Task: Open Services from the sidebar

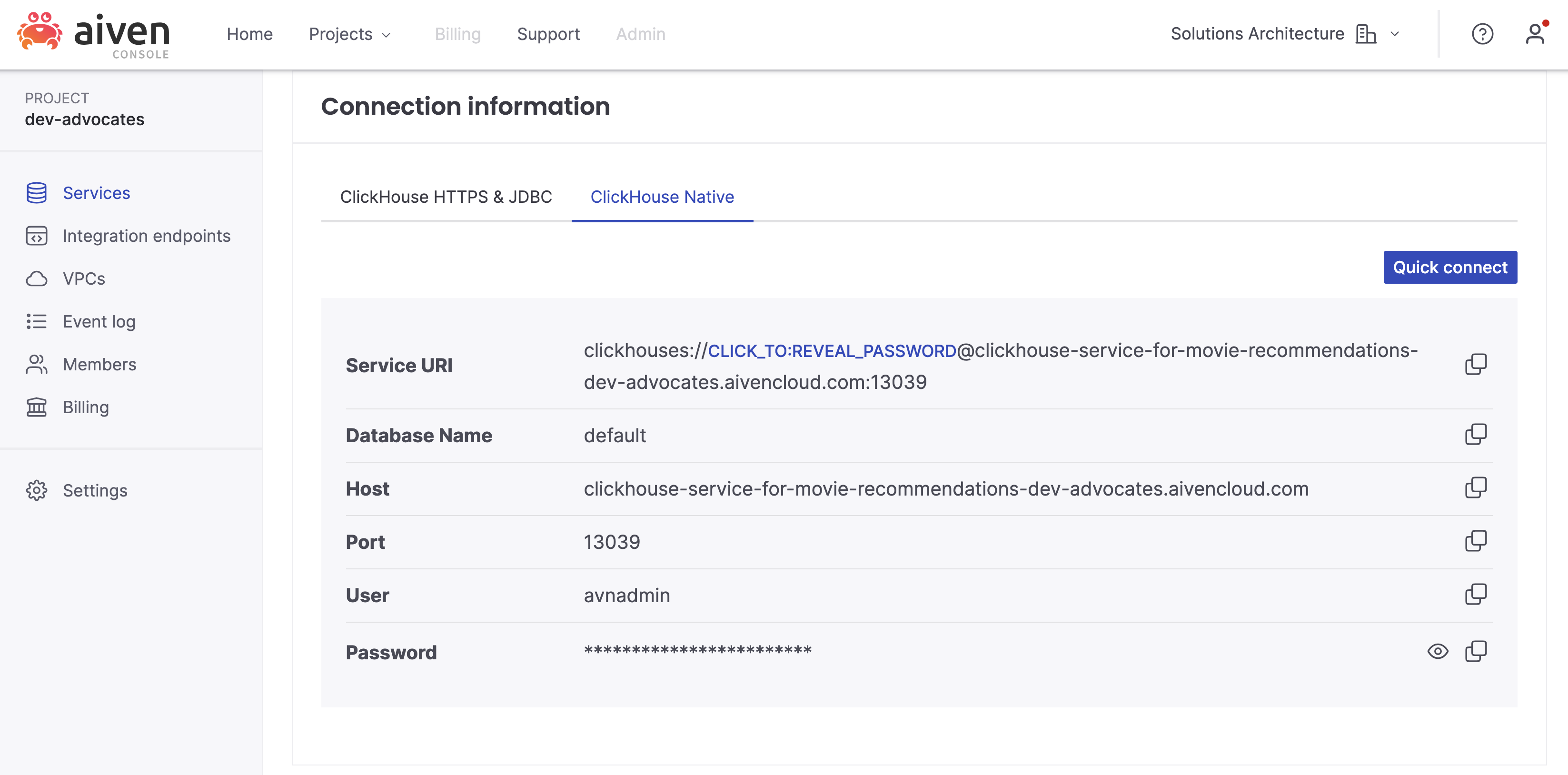Action: (x=96, y=193)
